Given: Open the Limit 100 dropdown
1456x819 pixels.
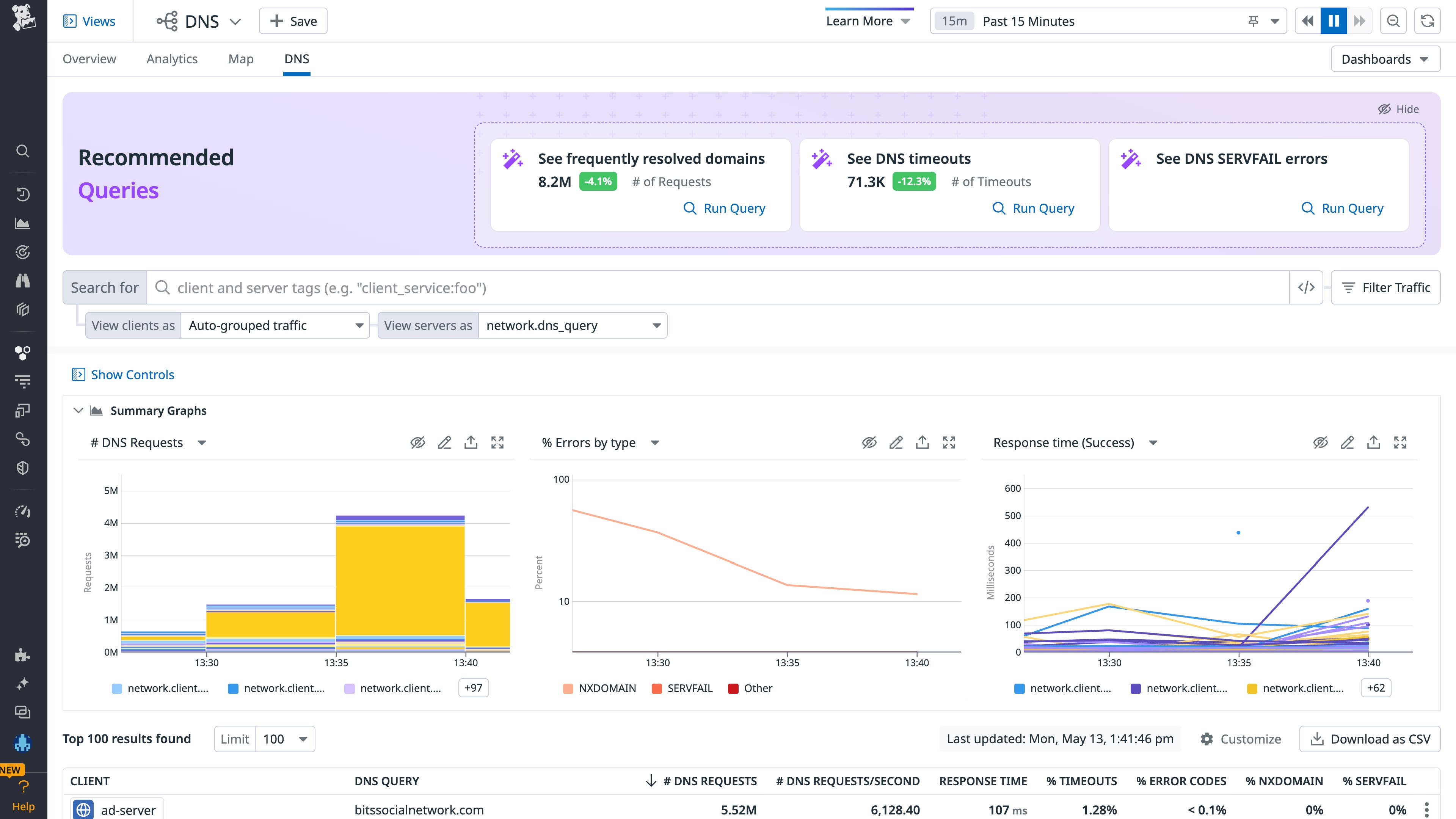Looking at the screenshot, I should click(x=286, y=739).
